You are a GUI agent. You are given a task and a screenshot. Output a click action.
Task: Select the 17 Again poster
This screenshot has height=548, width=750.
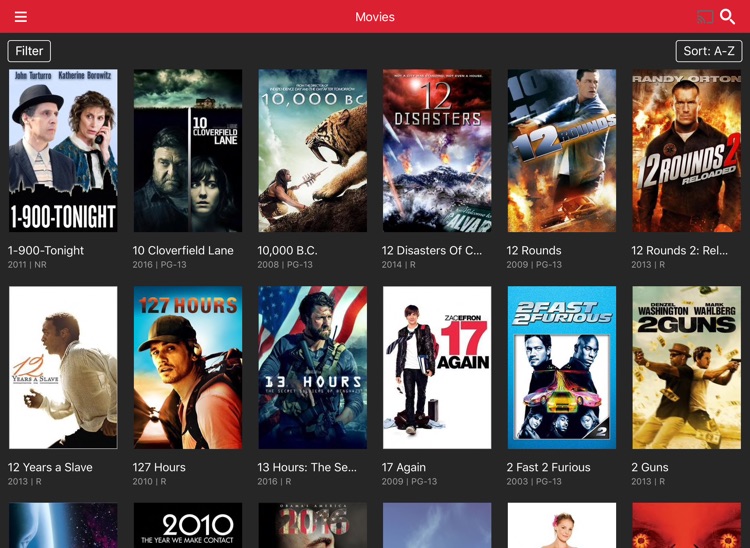click(437, 367)
